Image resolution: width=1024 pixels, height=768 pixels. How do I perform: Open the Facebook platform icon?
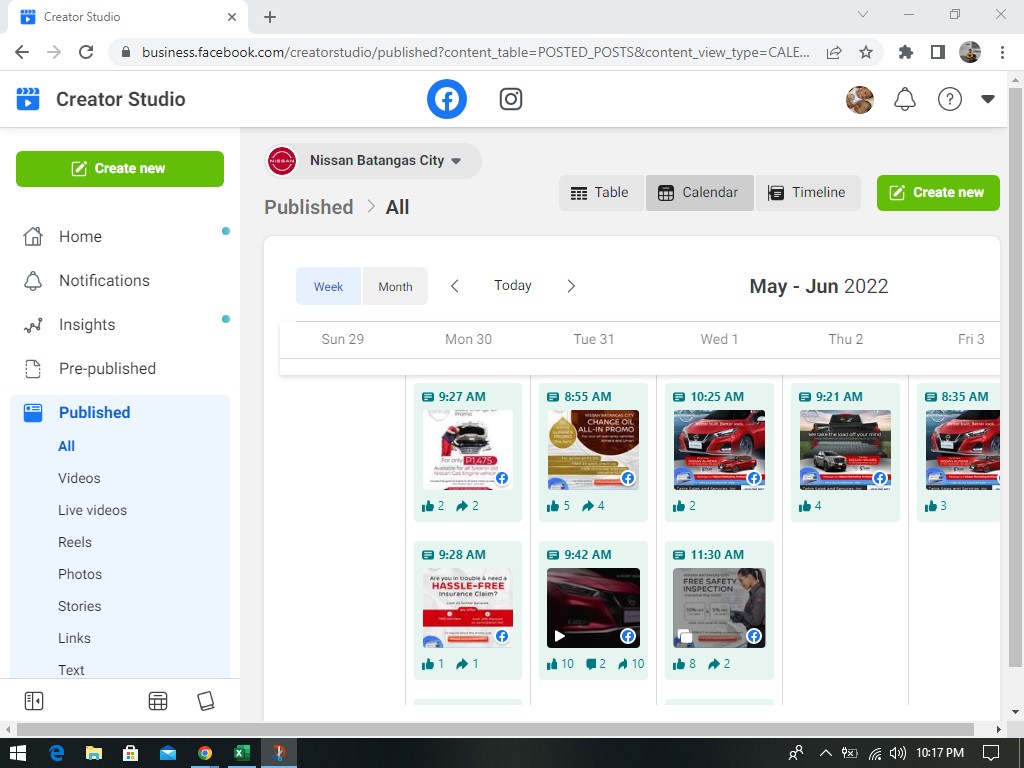pos(447,99)
